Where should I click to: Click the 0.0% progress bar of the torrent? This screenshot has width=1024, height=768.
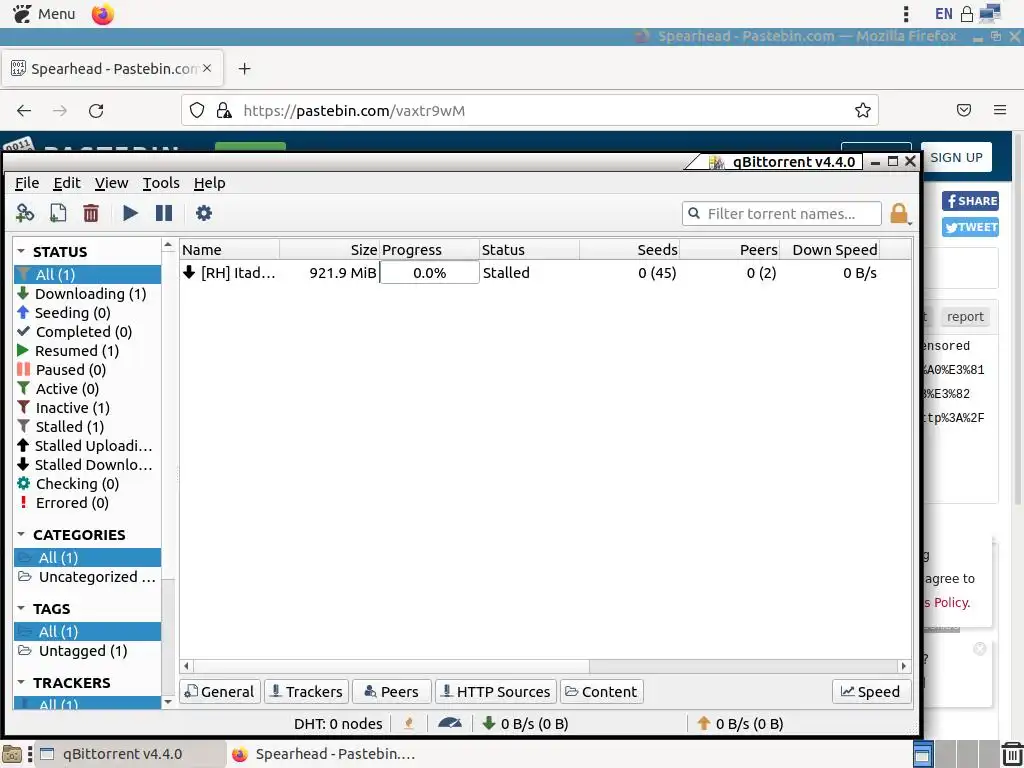pyautogui.click(x=429, y=273)
